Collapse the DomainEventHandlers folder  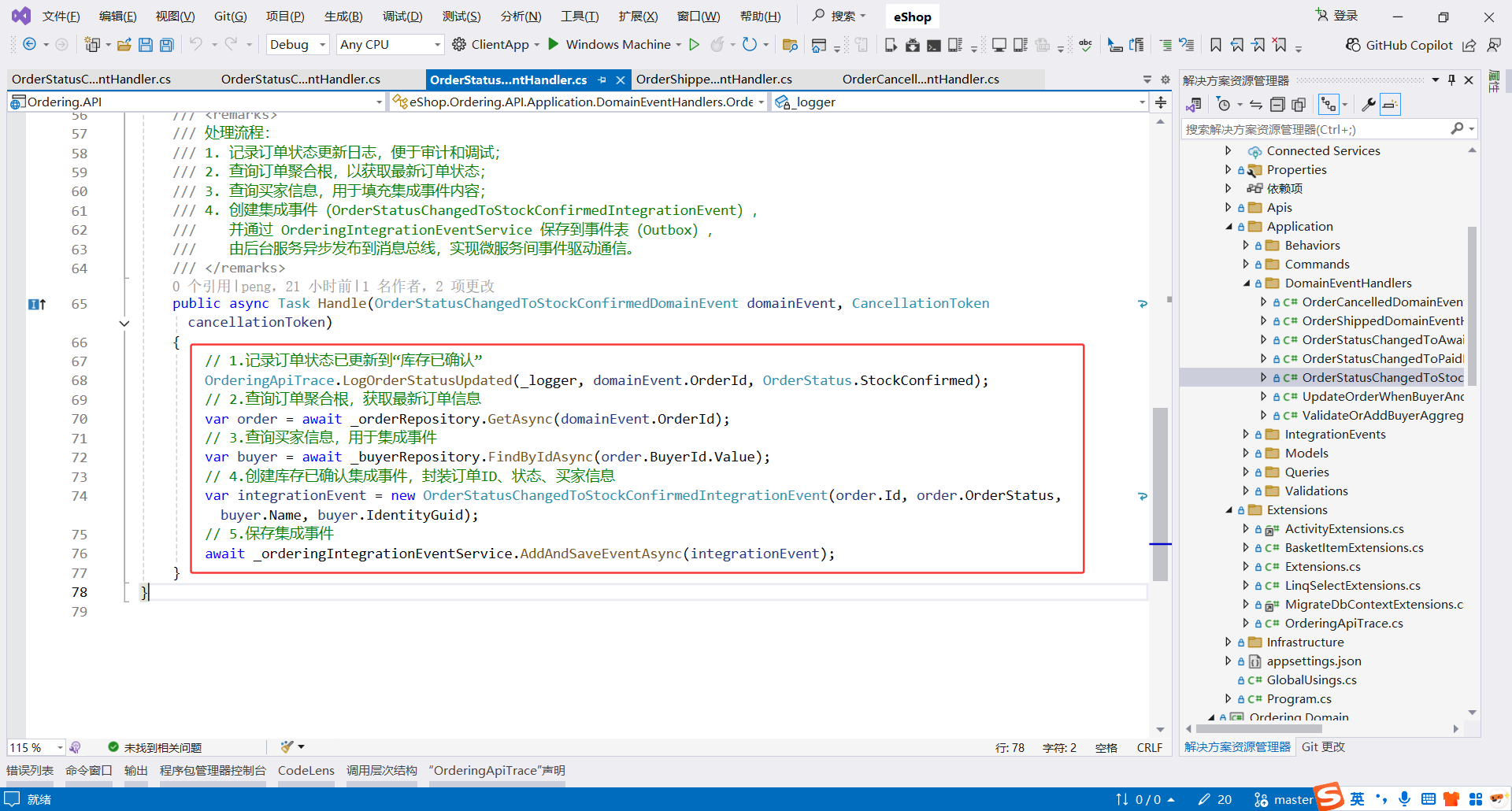point(1247,283)
